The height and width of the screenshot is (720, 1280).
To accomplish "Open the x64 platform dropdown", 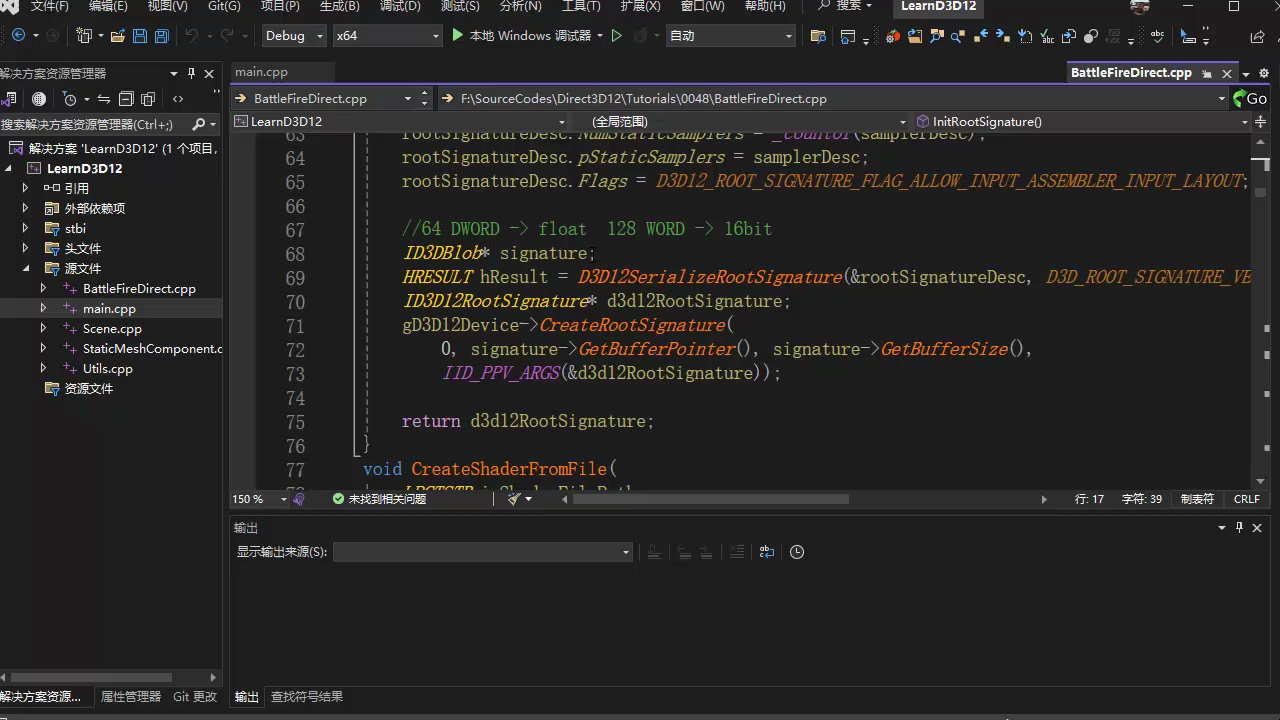I will [387, 36].
